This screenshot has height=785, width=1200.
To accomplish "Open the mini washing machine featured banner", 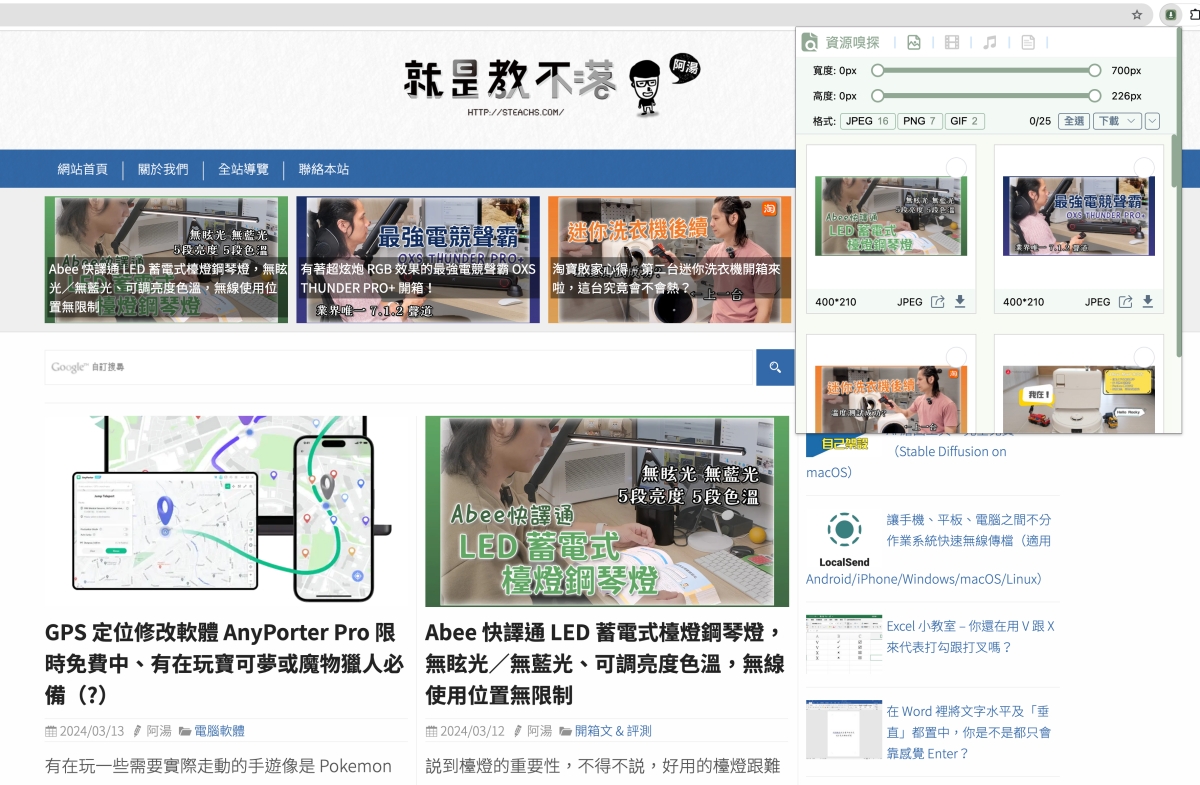I will (x=669, y=259).
